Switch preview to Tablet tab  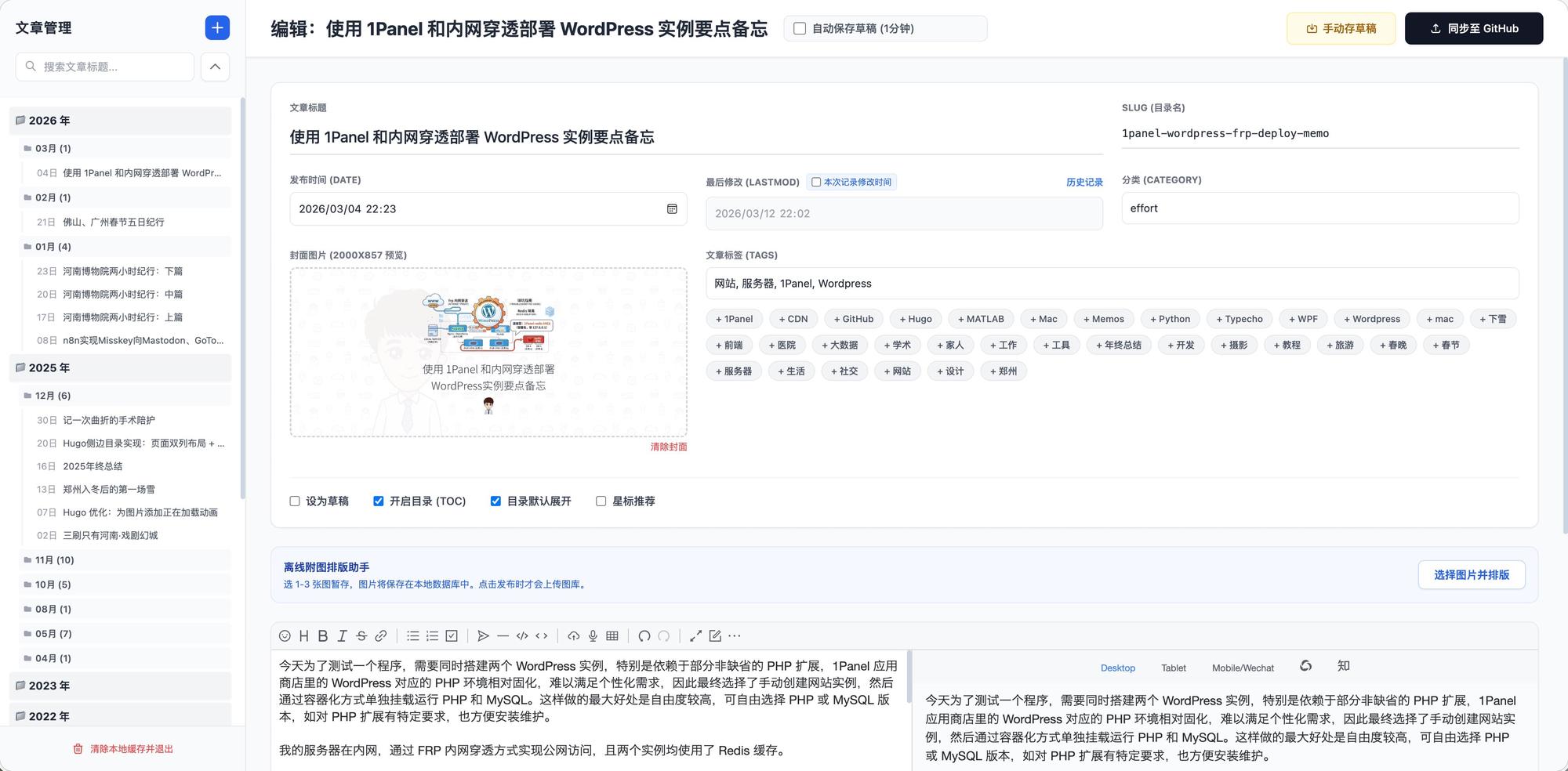tap(1173, 668)
